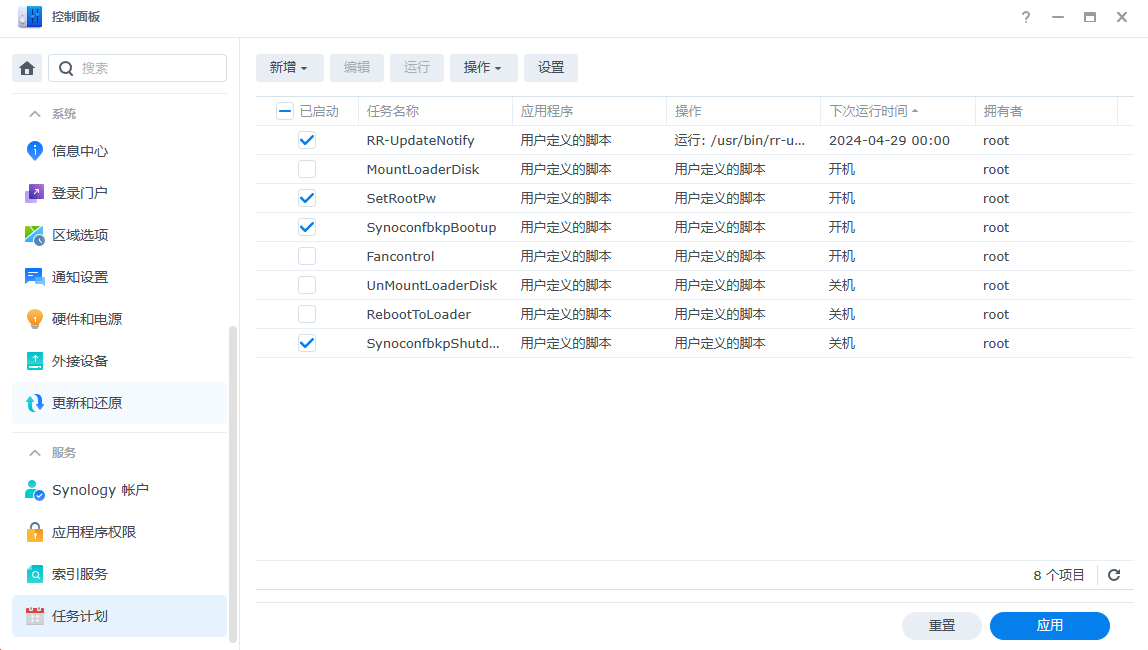Click the 应用 apply button
Image resolution: width=1148 pixels, height=650 pixels.
pyautogui.click(x=1049, y=625)
